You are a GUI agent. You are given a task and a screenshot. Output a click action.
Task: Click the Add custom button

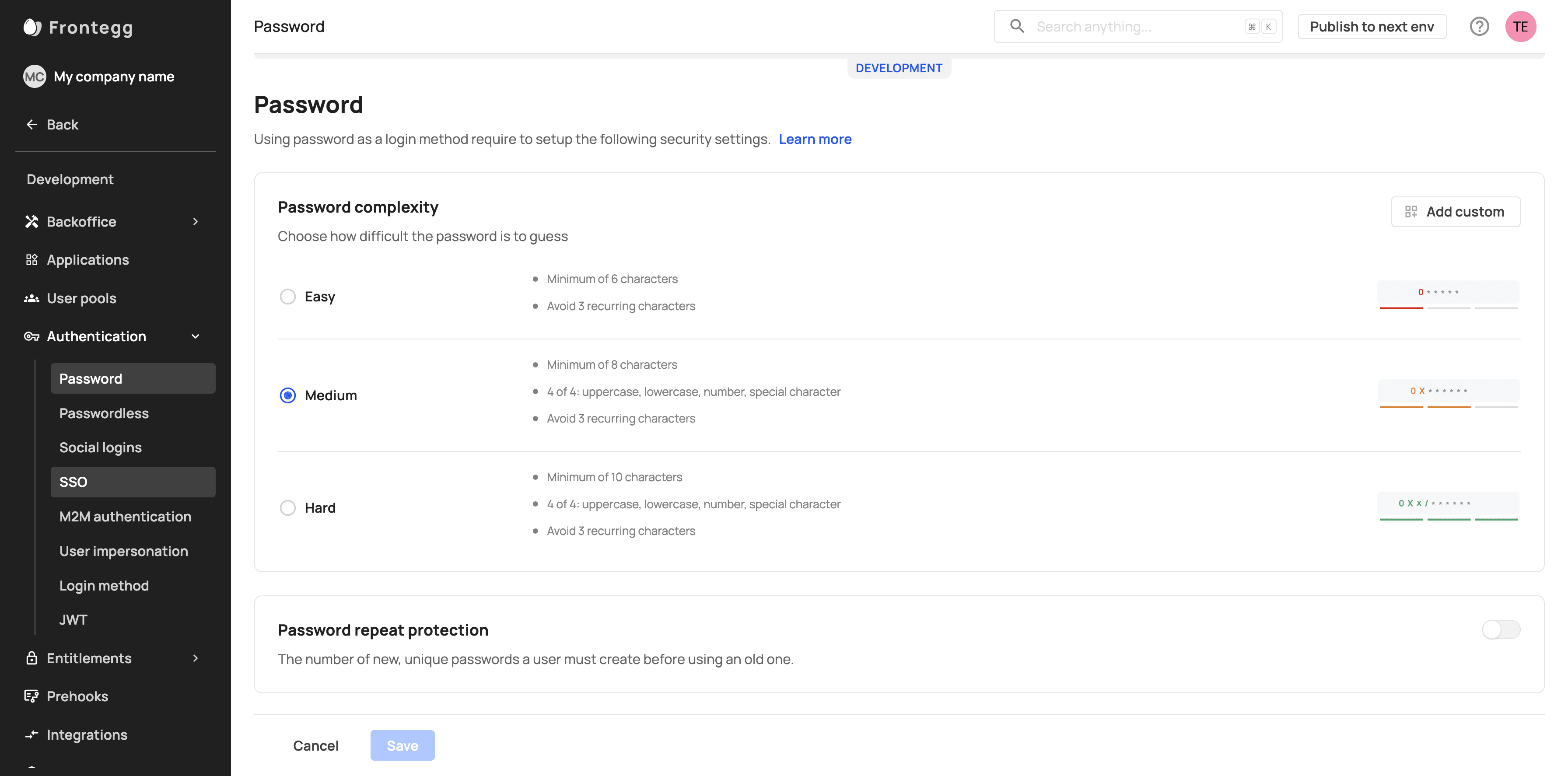point(1455,211)
